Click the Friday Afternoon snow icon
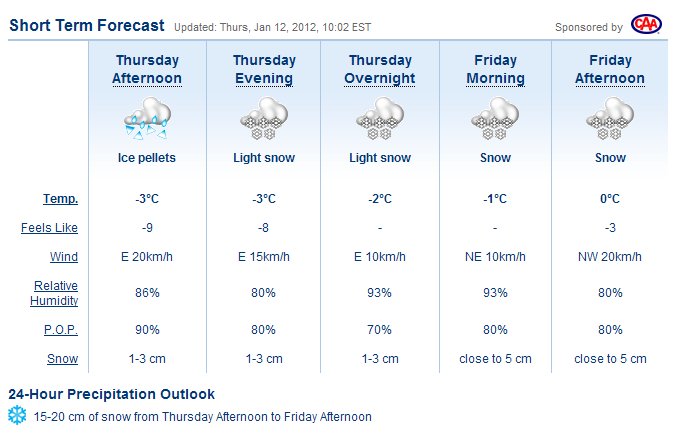 coord(610,119)
